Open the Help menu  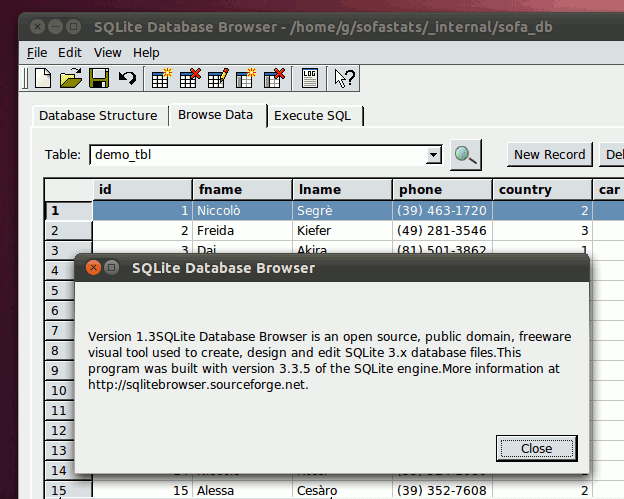click(x=146, y=53)
